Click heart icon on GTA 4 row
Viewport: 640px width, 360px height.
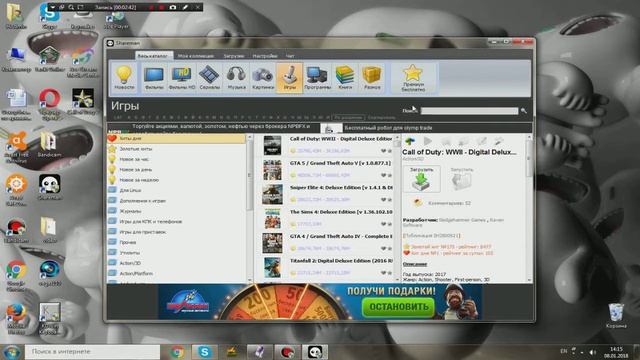[x=383, y=248]
